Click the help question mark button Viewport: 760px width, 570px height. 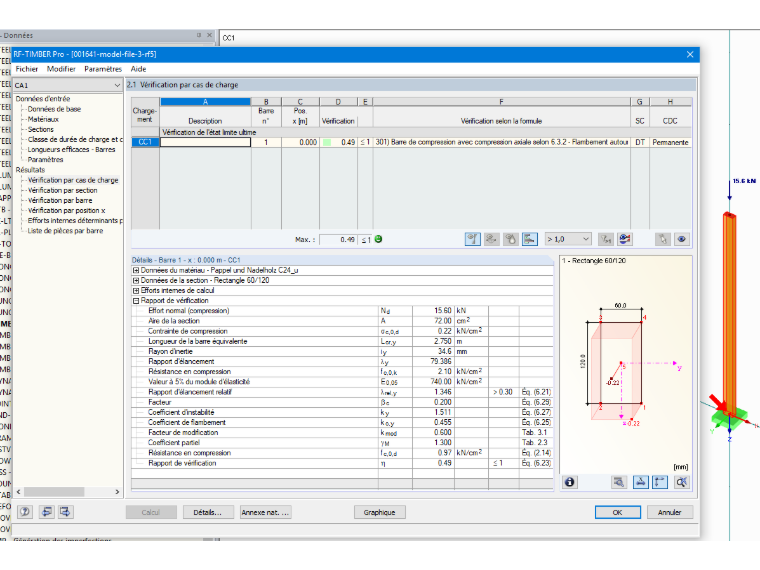tap(25, 512)
